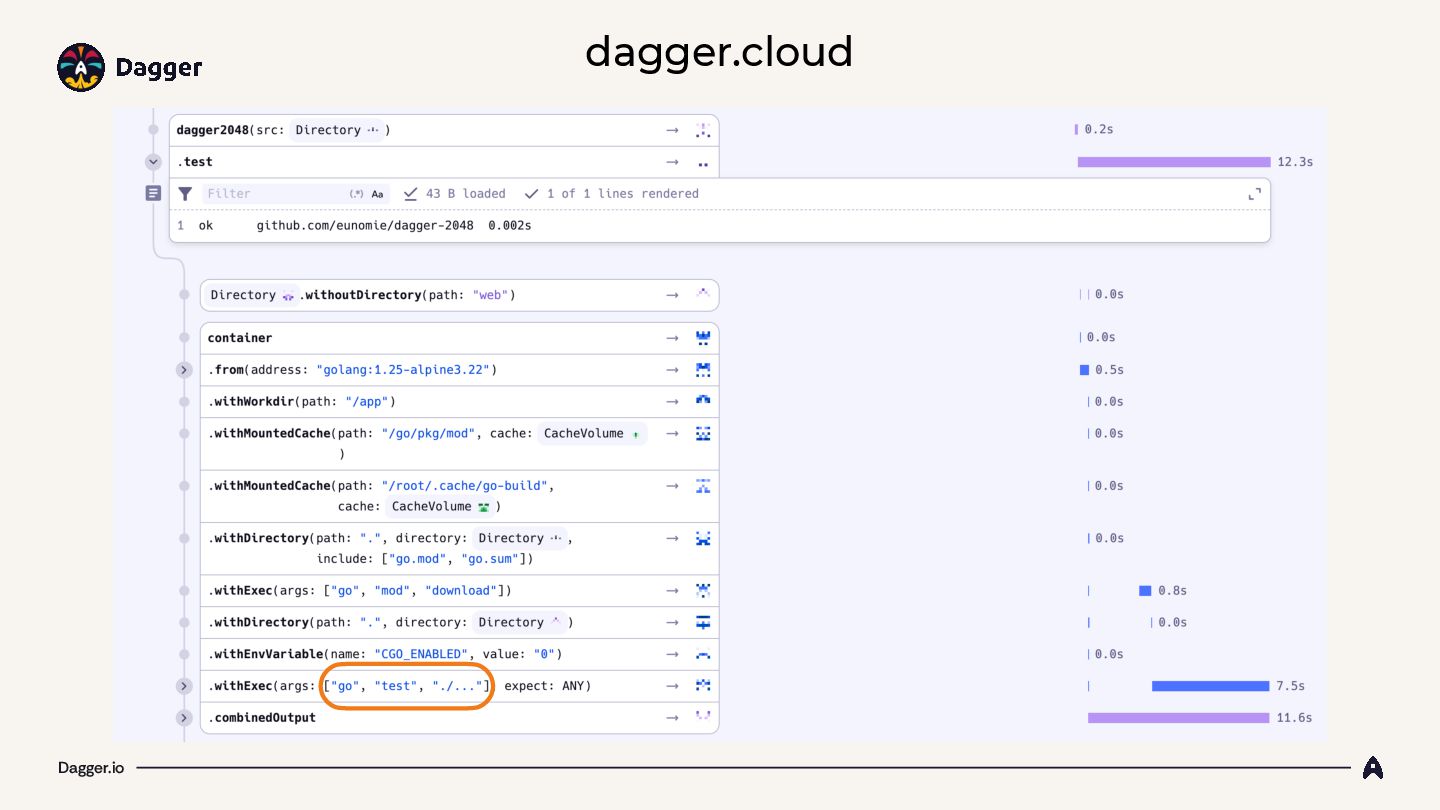
Task: Click pixel digest icon on .test row
Action: (703, 163)
